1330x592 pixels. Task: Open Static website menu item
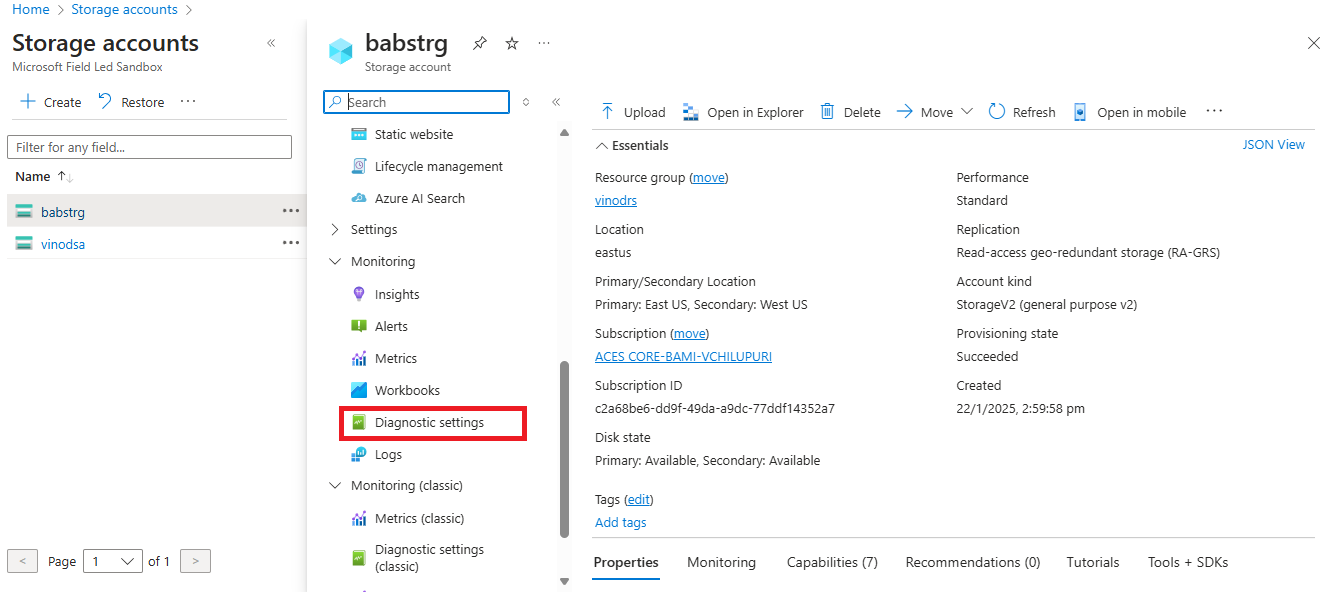click(x=414, y=134)
